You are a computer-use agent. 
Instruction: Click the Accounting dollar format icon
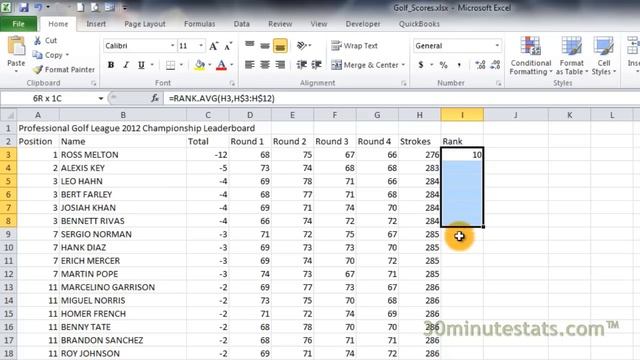click(421, 64)
